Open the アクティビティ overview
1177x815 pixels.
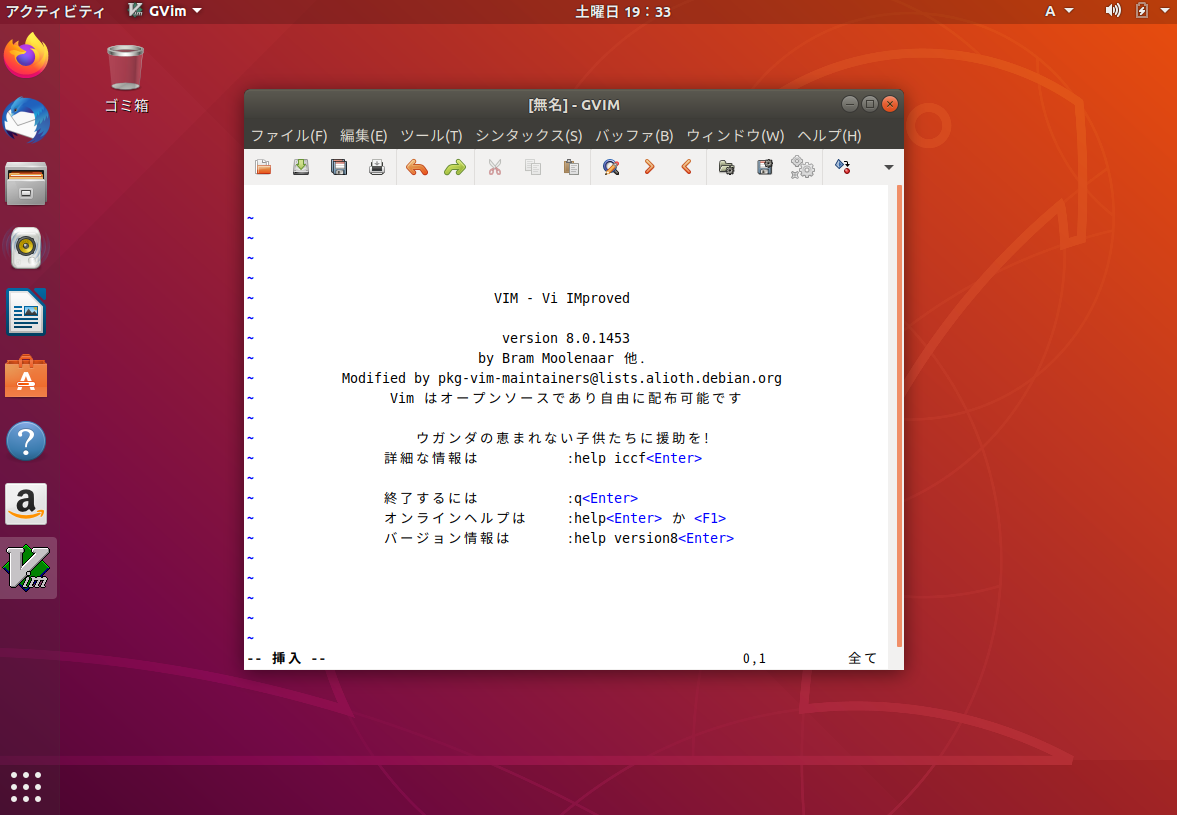pos(56,11)
